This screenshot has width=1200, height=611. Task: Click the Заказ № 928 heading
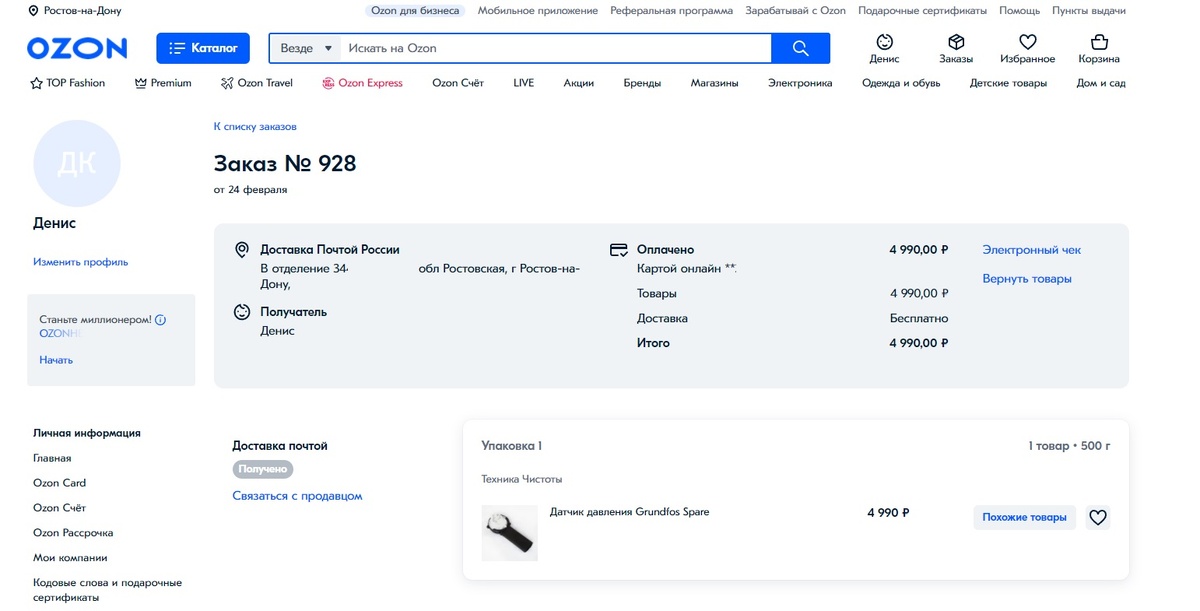tap(285, 163)
